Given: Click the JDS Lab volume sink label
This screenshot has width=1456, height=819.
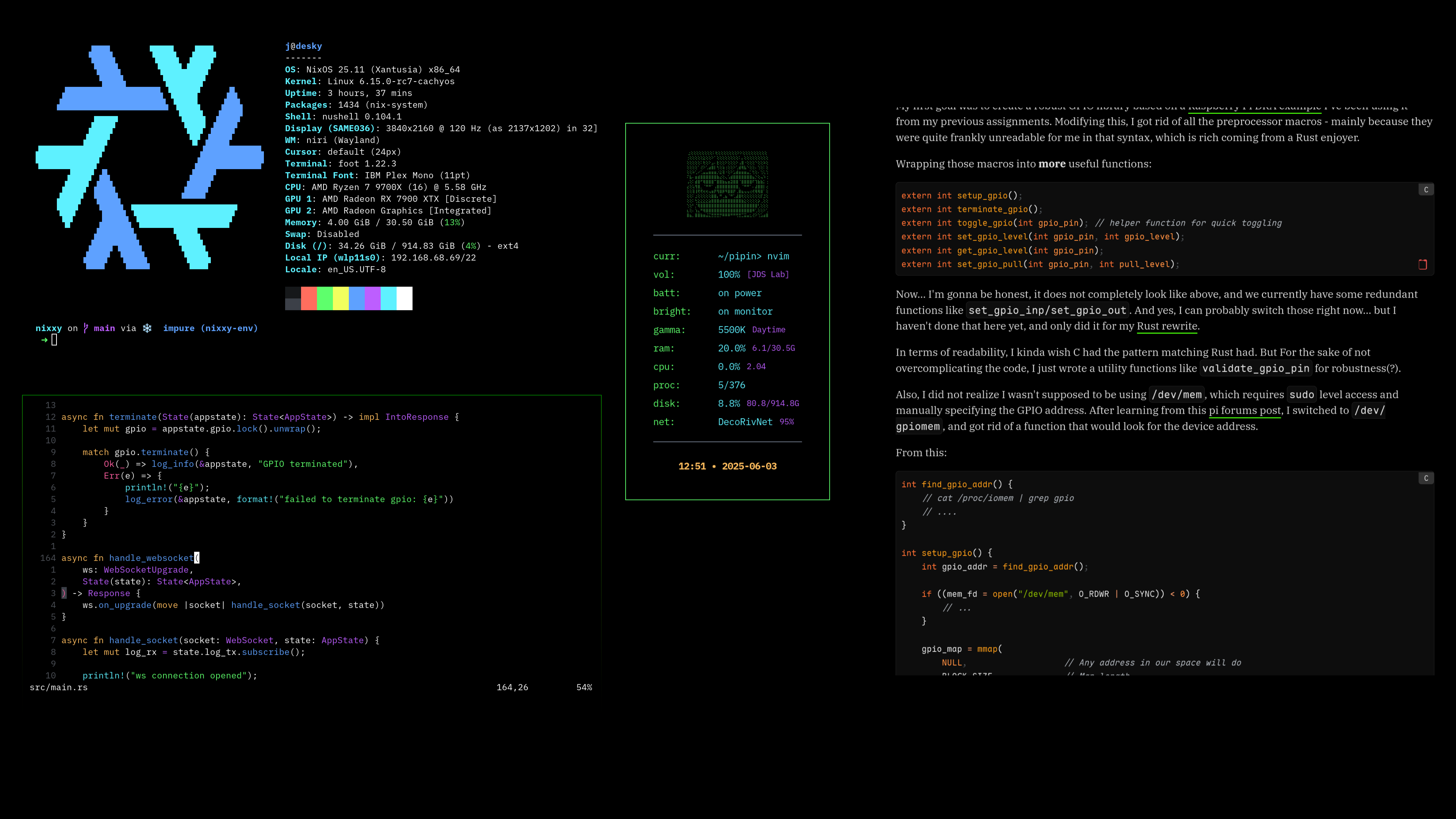Looking at the screenshot, I should click(768, 274).
